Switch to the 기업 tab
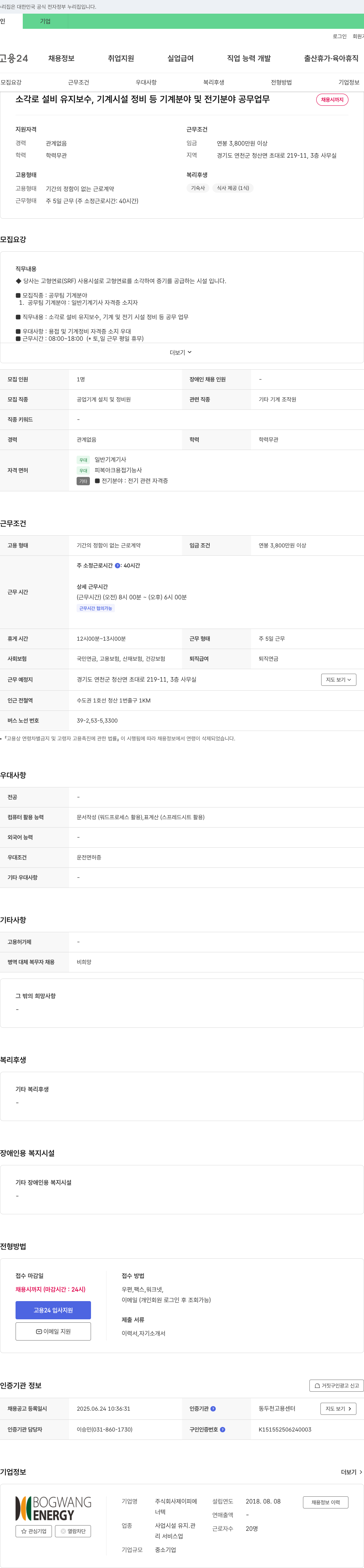 45,21
